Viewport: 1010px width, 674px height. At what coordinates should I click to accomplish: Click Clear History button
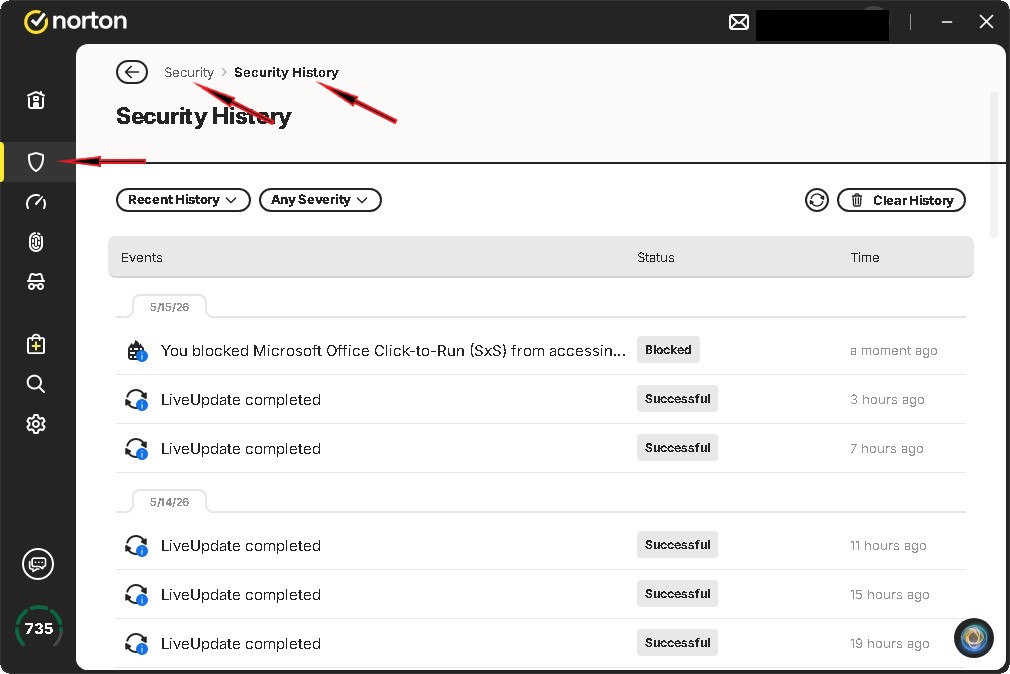pos(901,200)
